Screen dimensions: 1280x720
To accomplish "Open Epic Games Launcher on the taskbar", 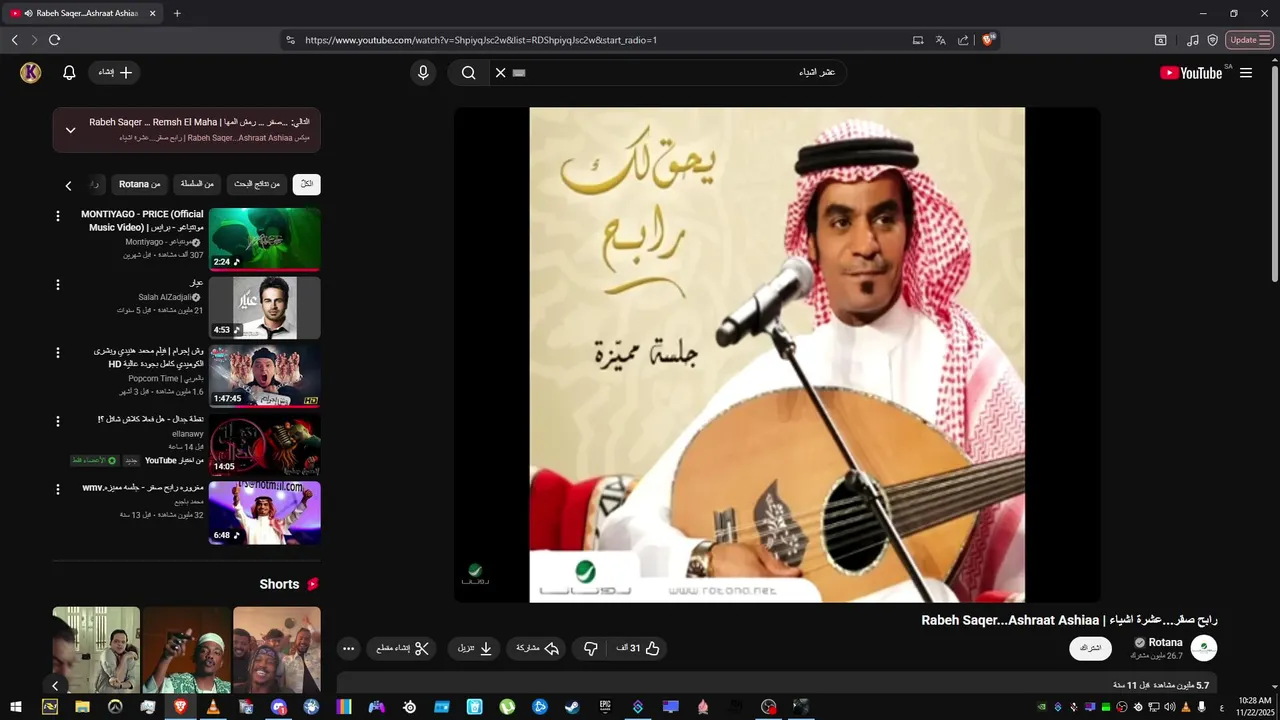I will [x=605, y=707].
